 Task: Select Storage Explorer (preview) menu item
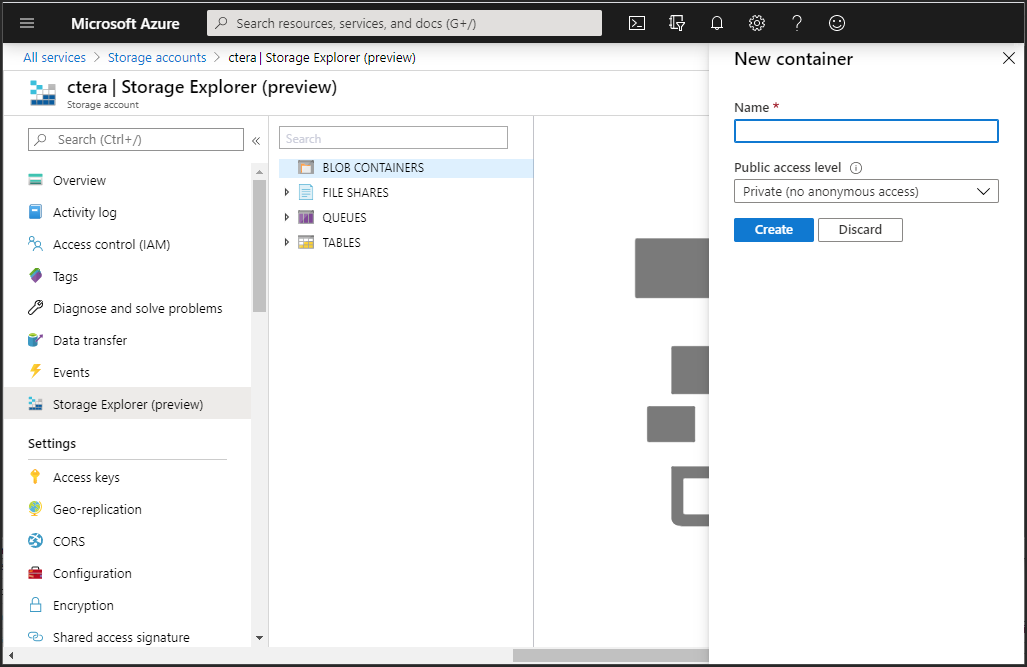127,404
